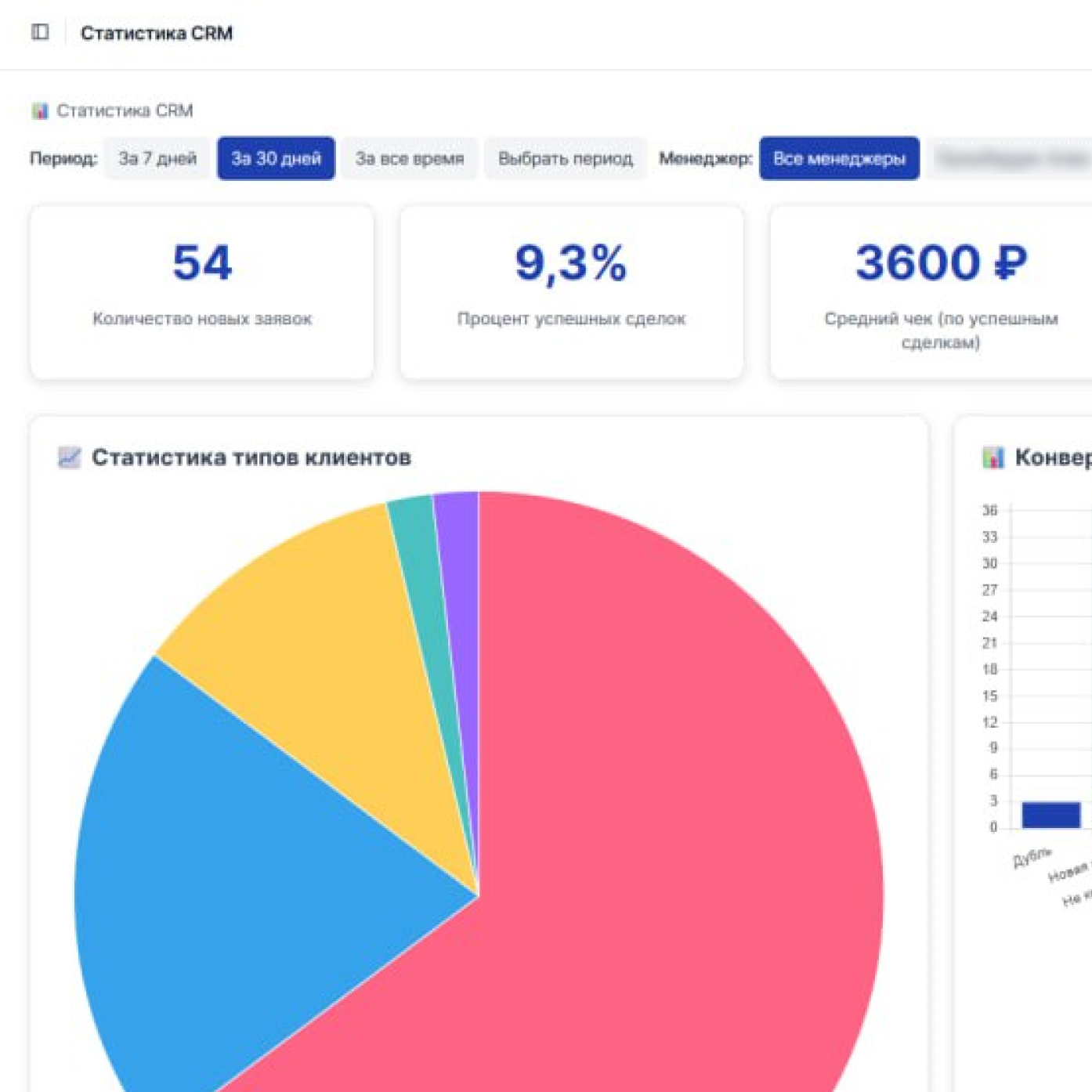Screen dimensions: 1092x1092
Task: Click the chart icon beside Статистика CRM breadcrumb
Action: click(40, 110)
